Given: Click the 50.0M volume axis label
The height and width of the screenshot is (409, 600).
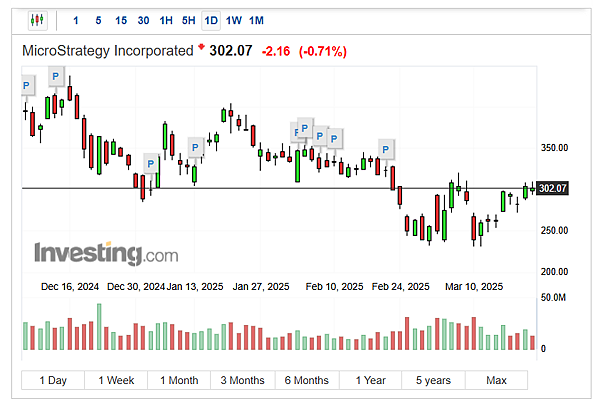Looking at the screenshot, I should [x=553, y=297].
